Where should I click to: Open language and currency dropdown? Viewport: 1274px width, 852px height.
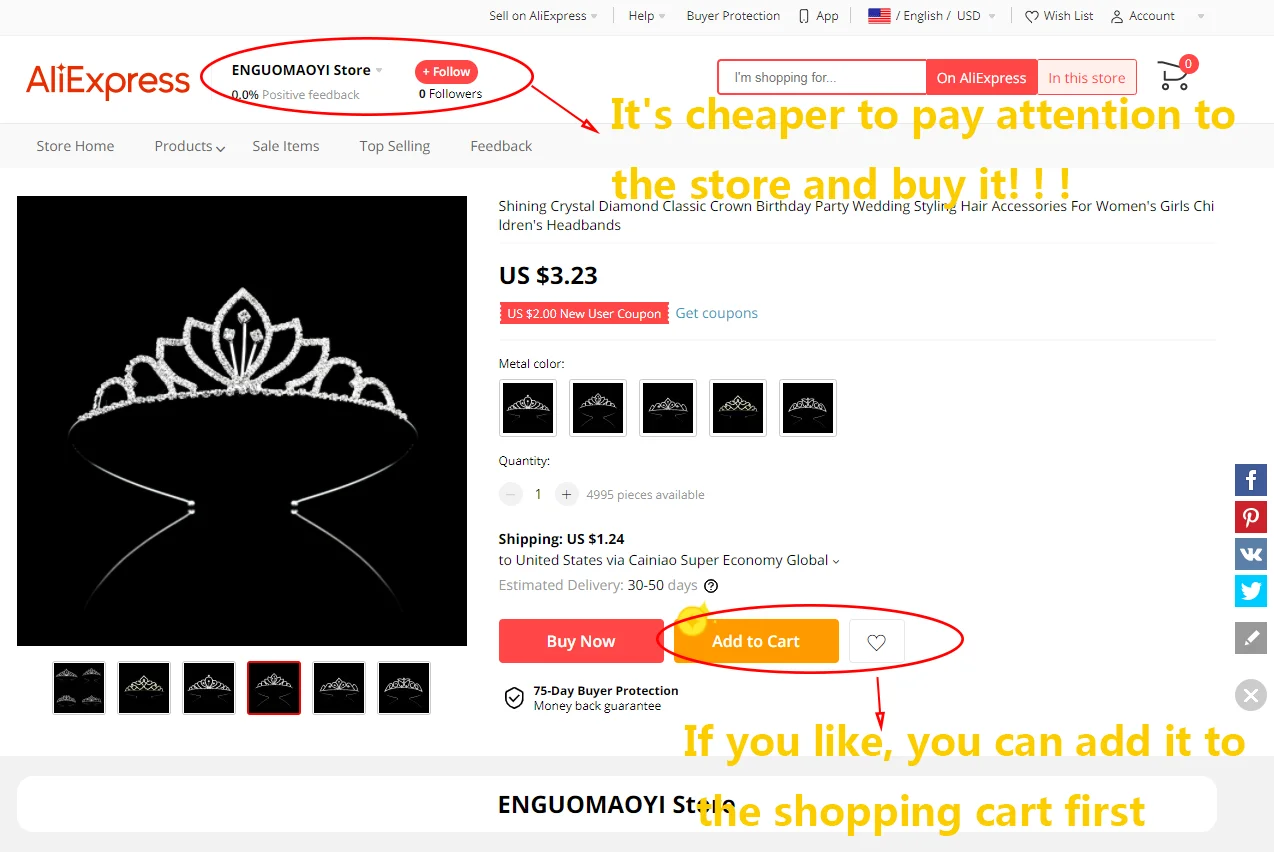[932, 16]
